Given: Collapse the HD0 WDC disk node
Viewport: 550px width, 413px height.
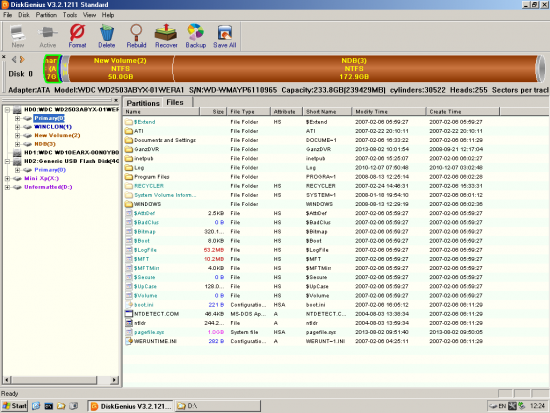Looking at the screenshot, I should coord(7,110).
